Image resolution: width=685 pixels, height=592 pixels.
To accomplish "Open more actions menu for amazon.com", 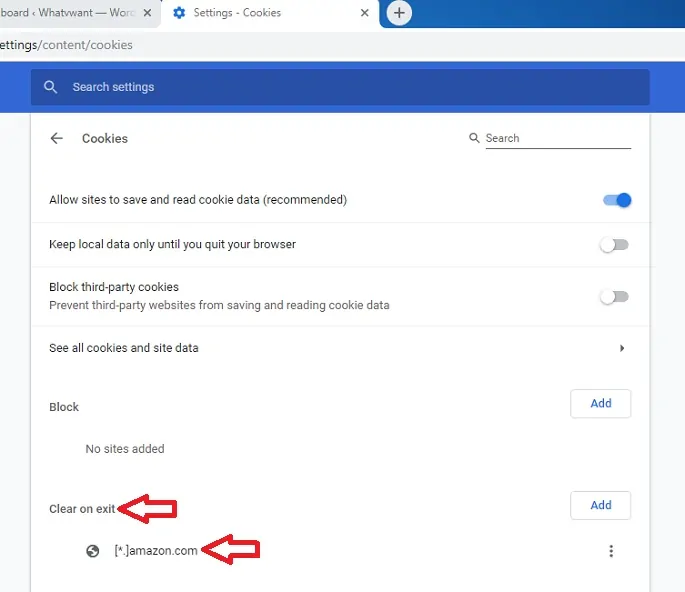I will click(x=611, y=551).
